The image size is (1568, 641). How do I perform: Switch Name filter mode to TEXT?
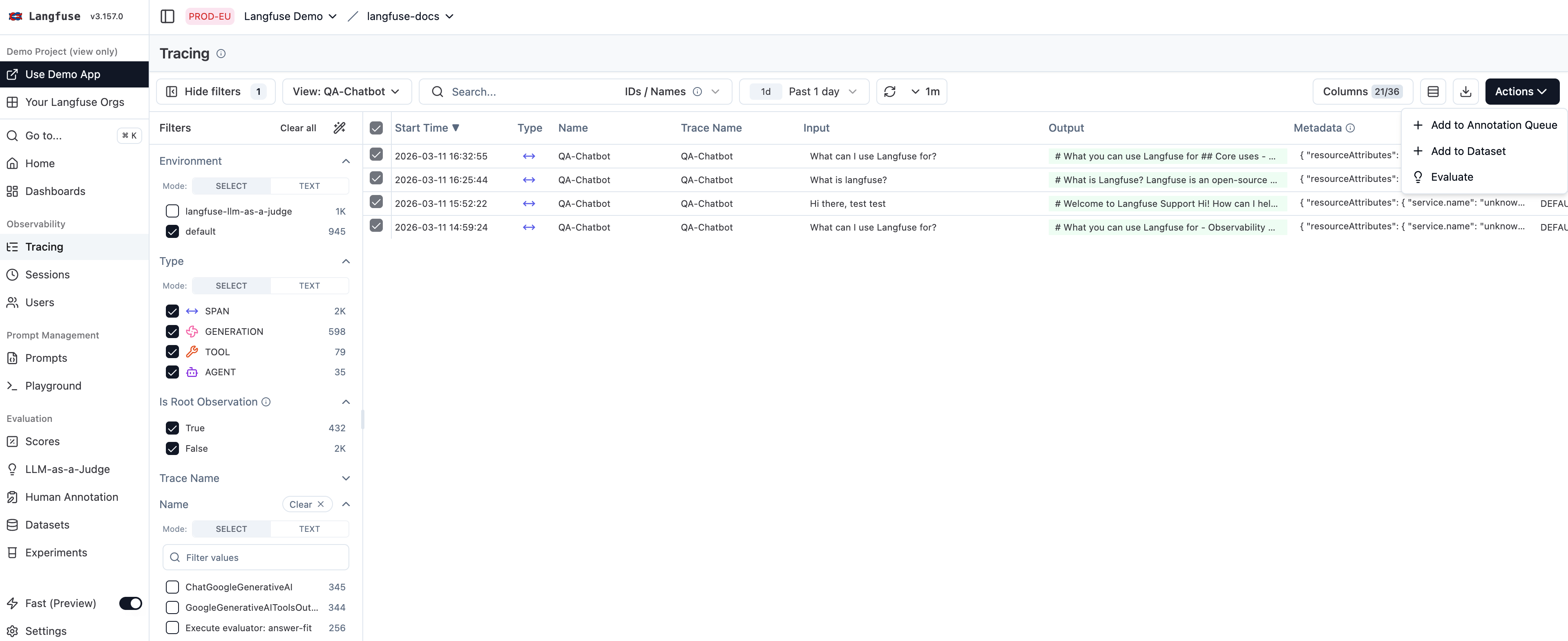tap(309, 529)
